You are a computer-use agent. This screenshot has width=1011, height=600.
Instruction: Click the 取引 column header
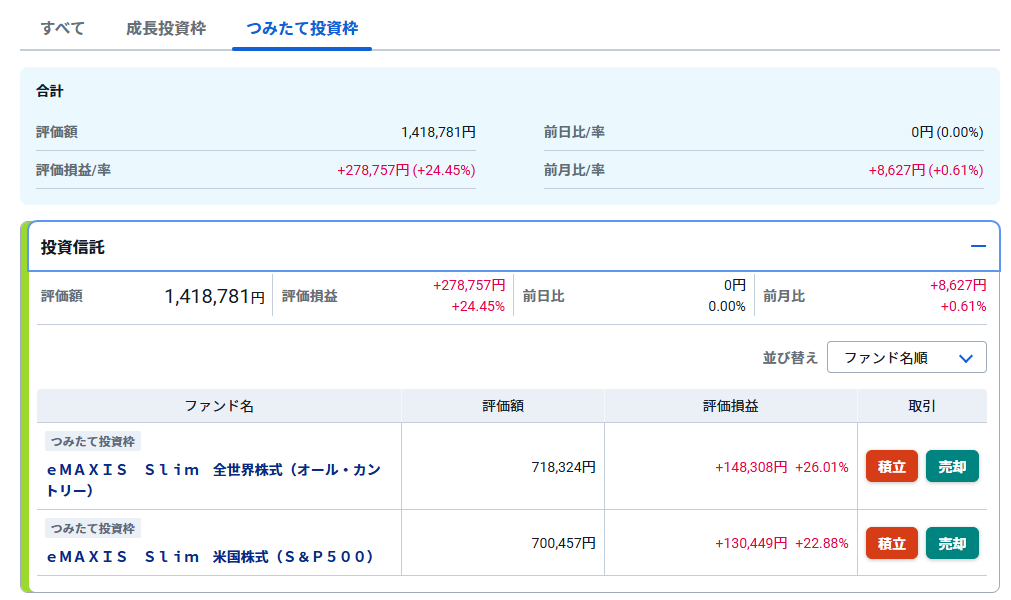922,406
